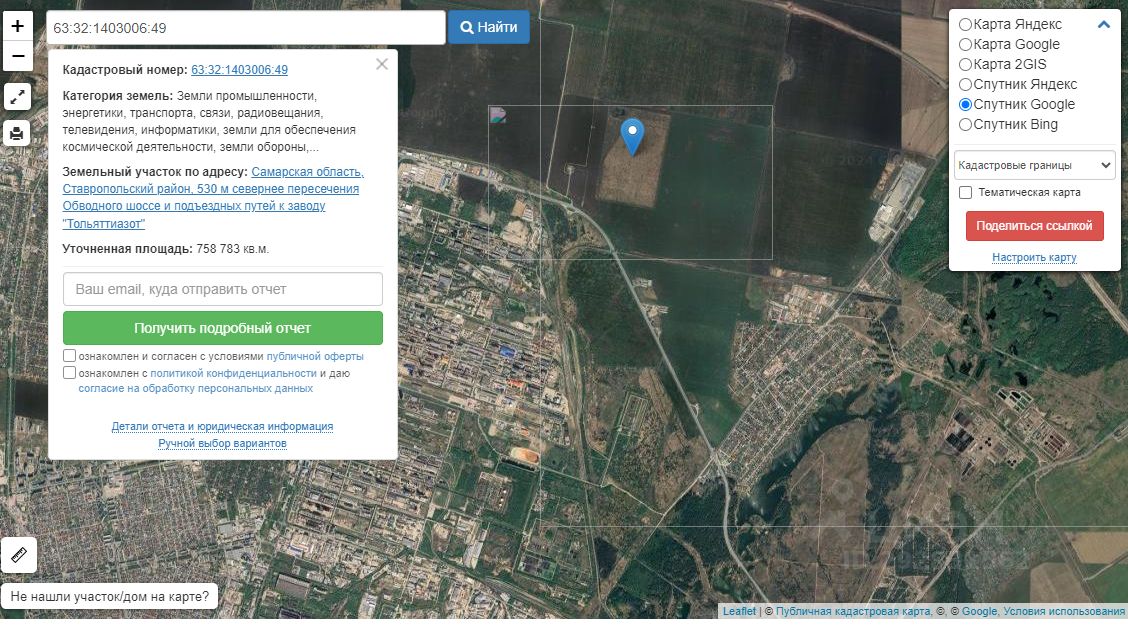Click Поделиться ссылкой button
1128x627 pixels.
click(1034, 226)
